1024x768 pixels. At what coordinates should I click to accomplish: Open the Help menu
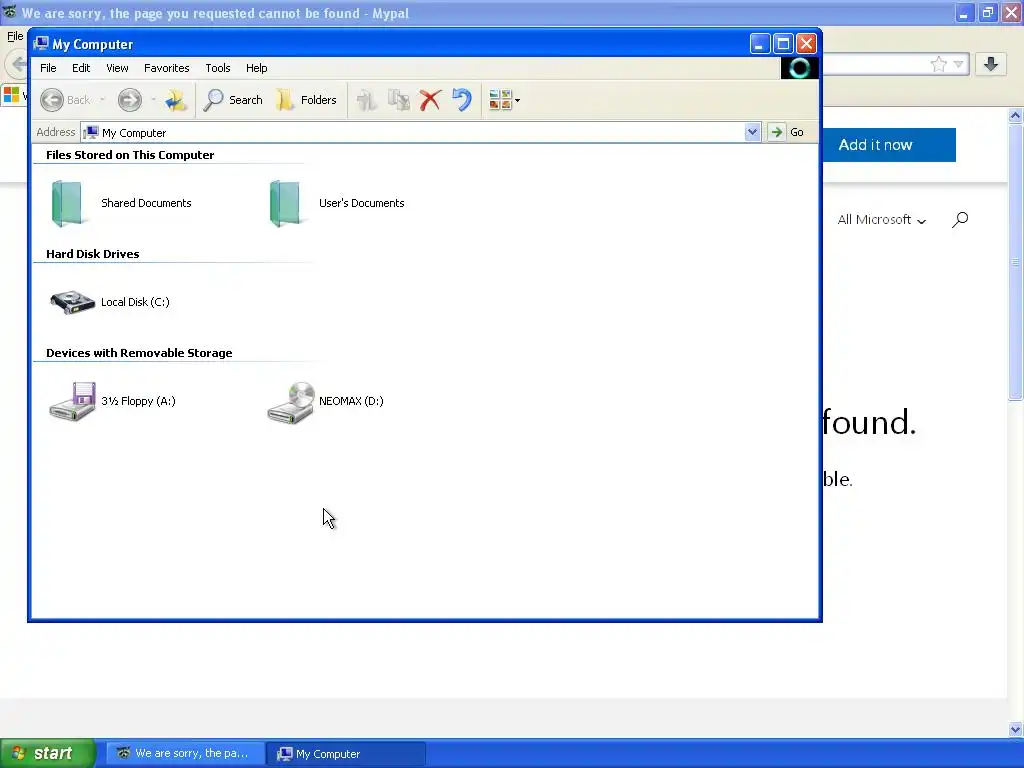pos(257,68)
